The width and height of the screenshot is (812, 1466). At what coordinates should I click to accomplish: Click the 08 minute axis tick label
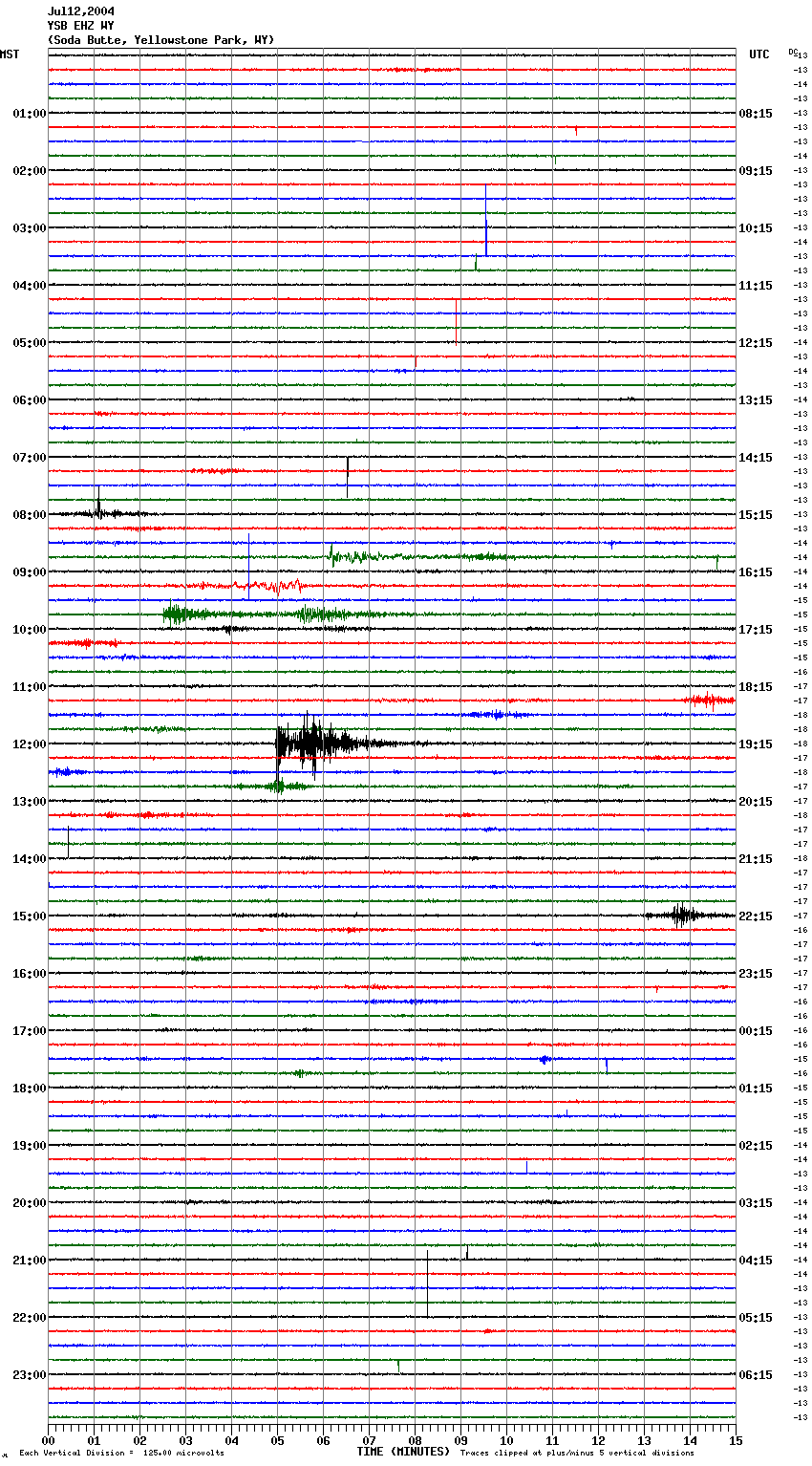pyautogui.click(x=416, y=1440)
